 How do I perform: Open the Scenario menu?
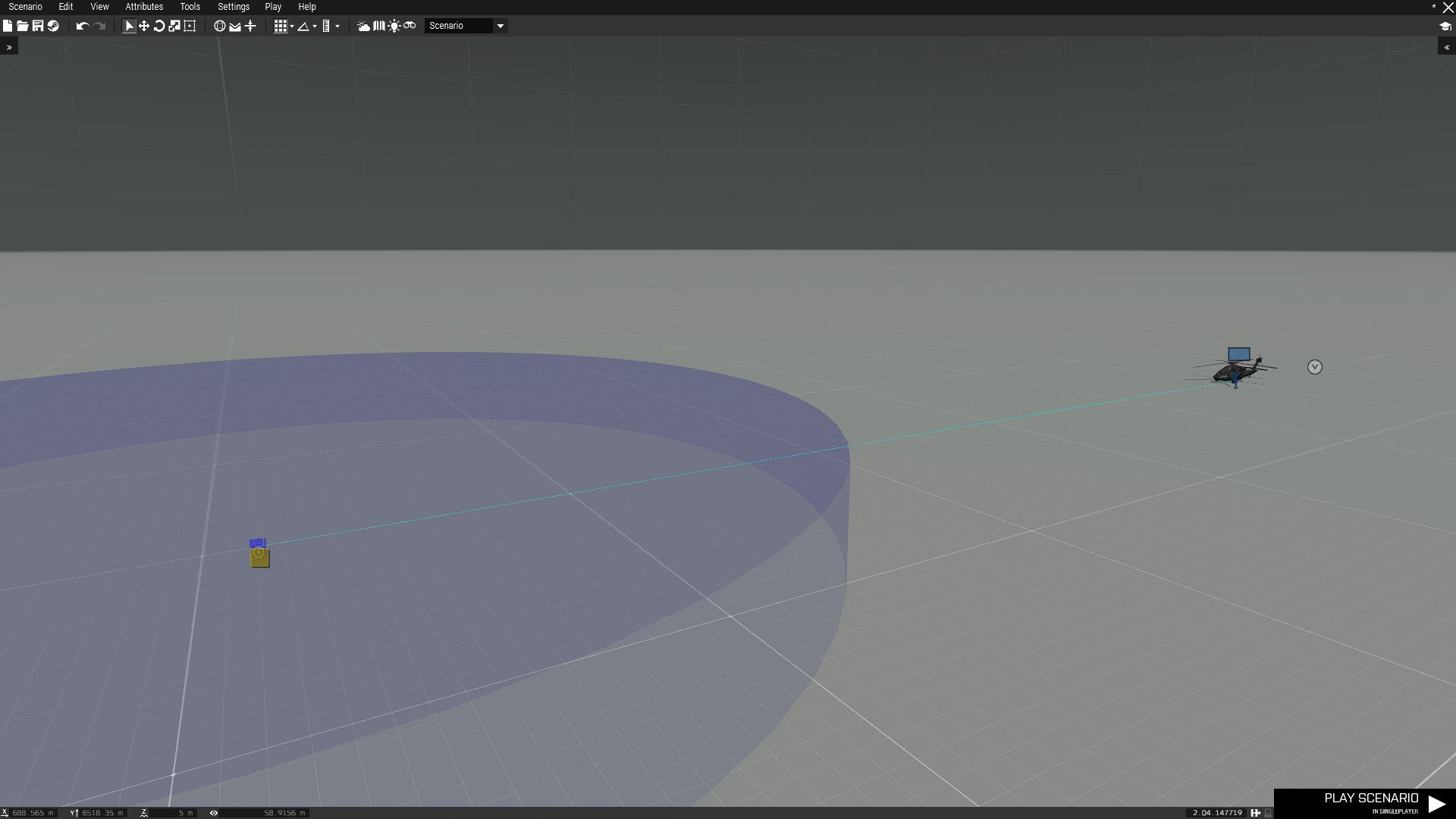tap(25, 7)
